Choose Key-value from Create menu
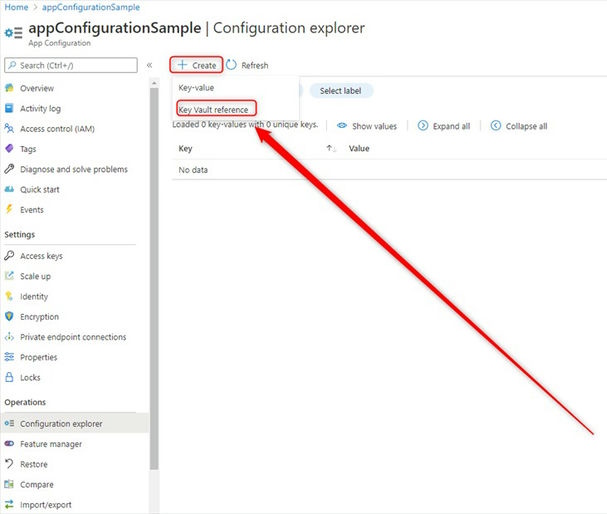Image resolution: width=607 pixels, height=514 pixels. 196,87
